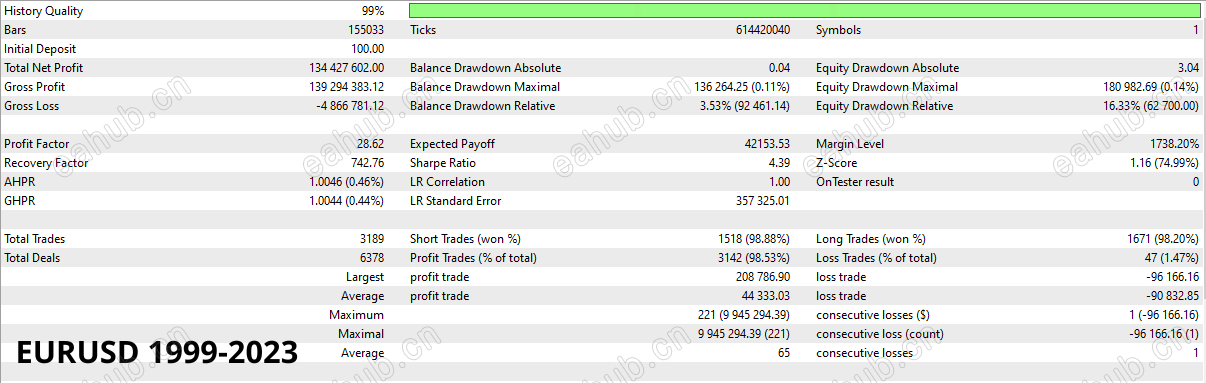The height and width of the screenshot is (383, 1206).
Task: Select LR Standard Error value 357 325.01
Action: coord(763,201)
